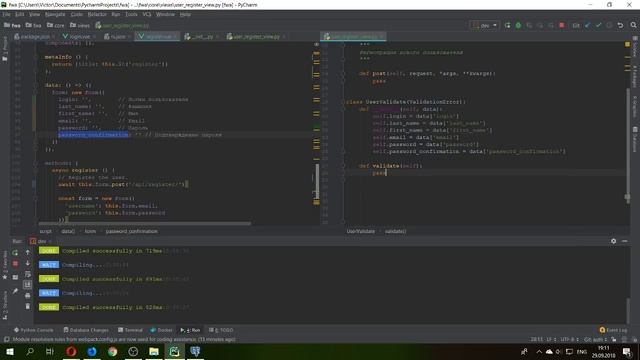Open the Navigate menu

pos(55,14)
